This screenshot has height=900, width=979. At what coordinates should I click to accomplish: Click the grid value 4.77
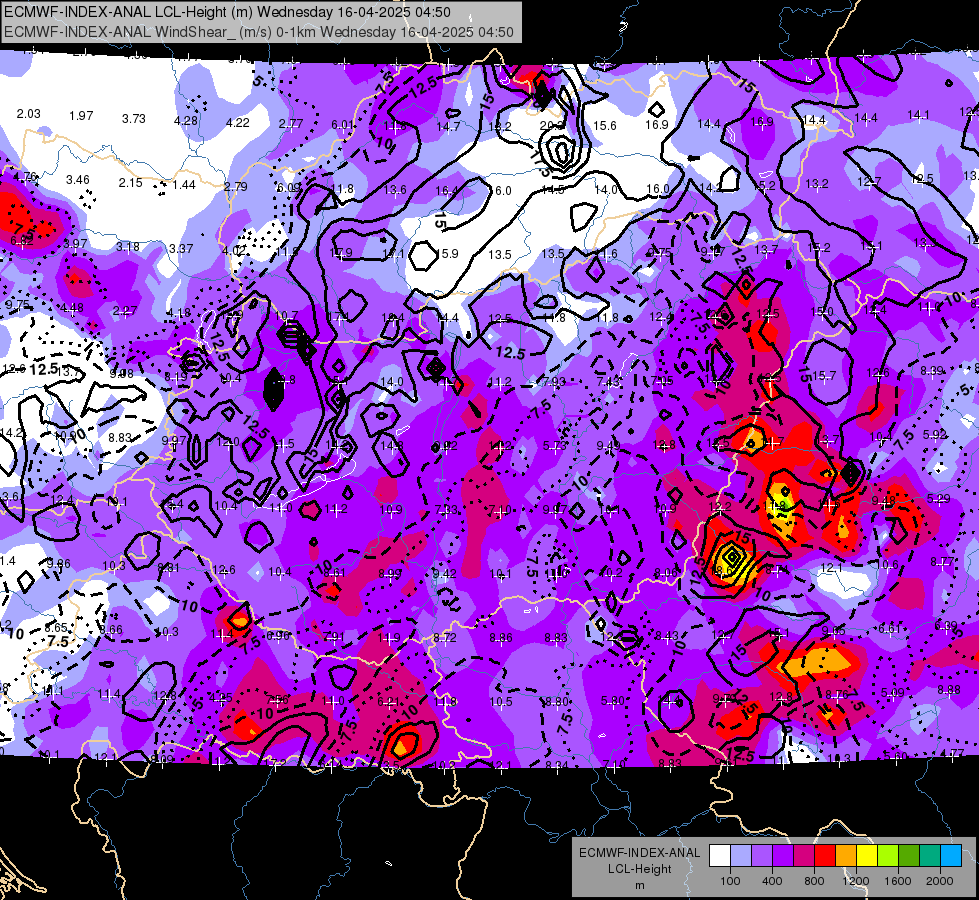[x=953, y=753]
